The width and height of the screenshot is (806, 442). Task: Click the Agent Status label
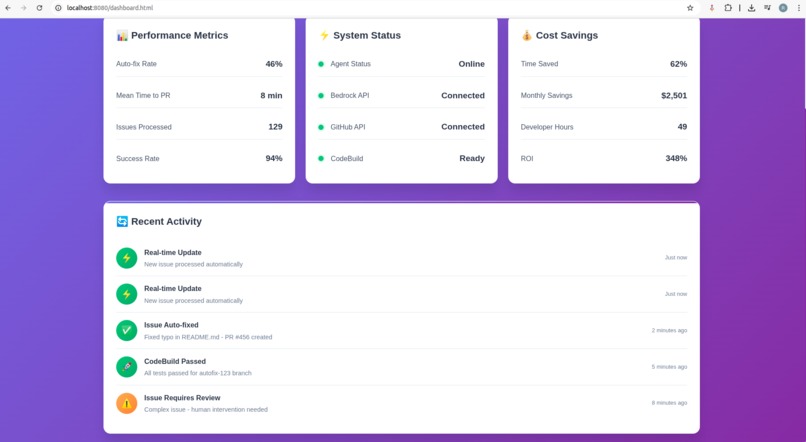(351, 64)
